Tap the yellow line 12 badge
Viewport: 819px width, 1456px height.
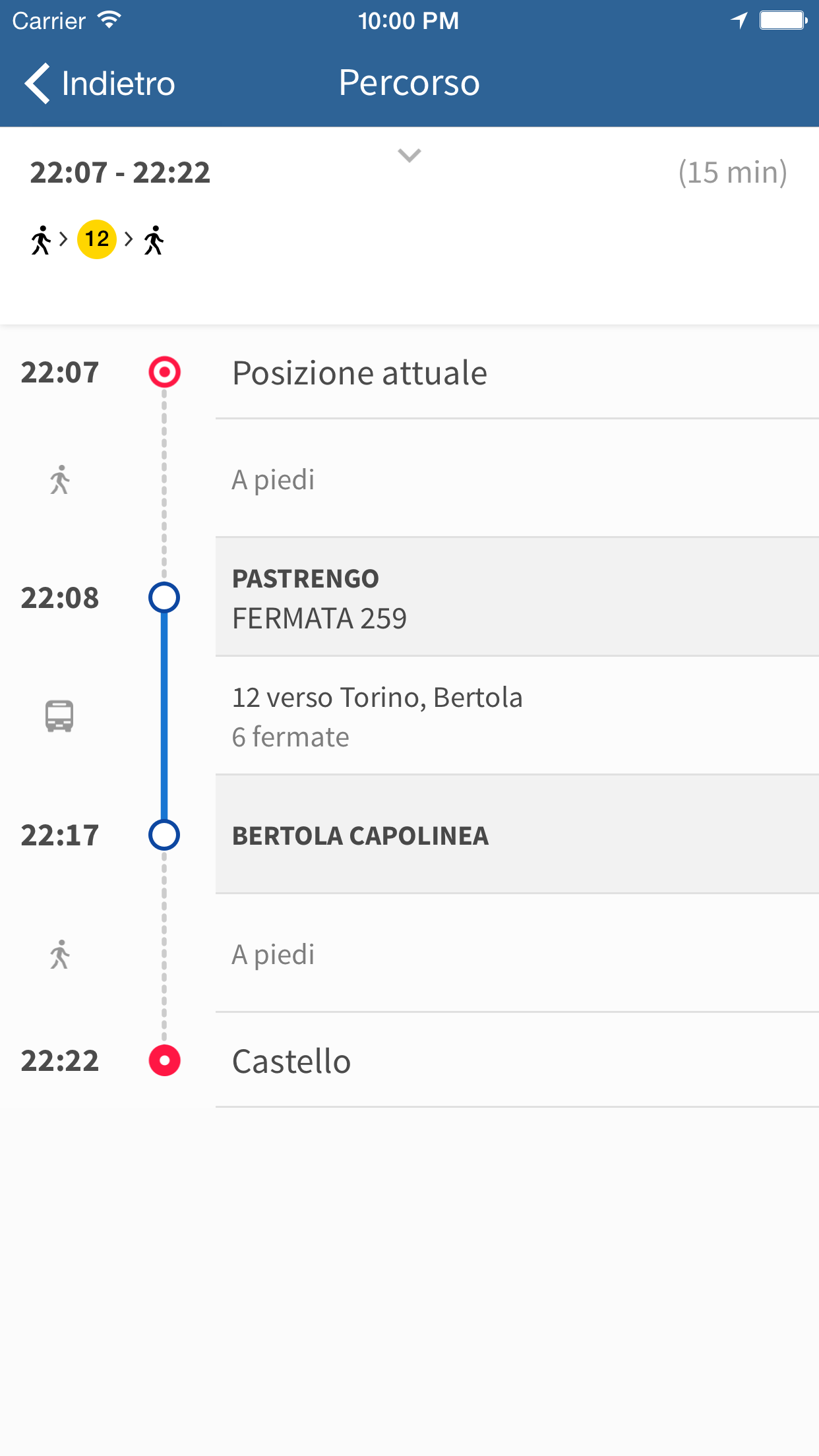(x=97, y=239)
